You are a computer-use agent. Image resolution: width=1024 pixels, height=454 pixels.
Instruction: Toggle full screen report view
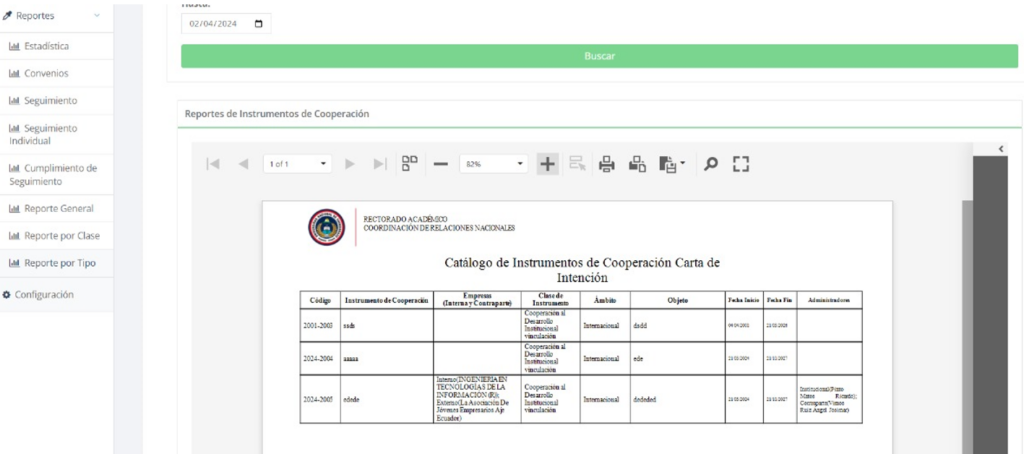pos(740,164)
